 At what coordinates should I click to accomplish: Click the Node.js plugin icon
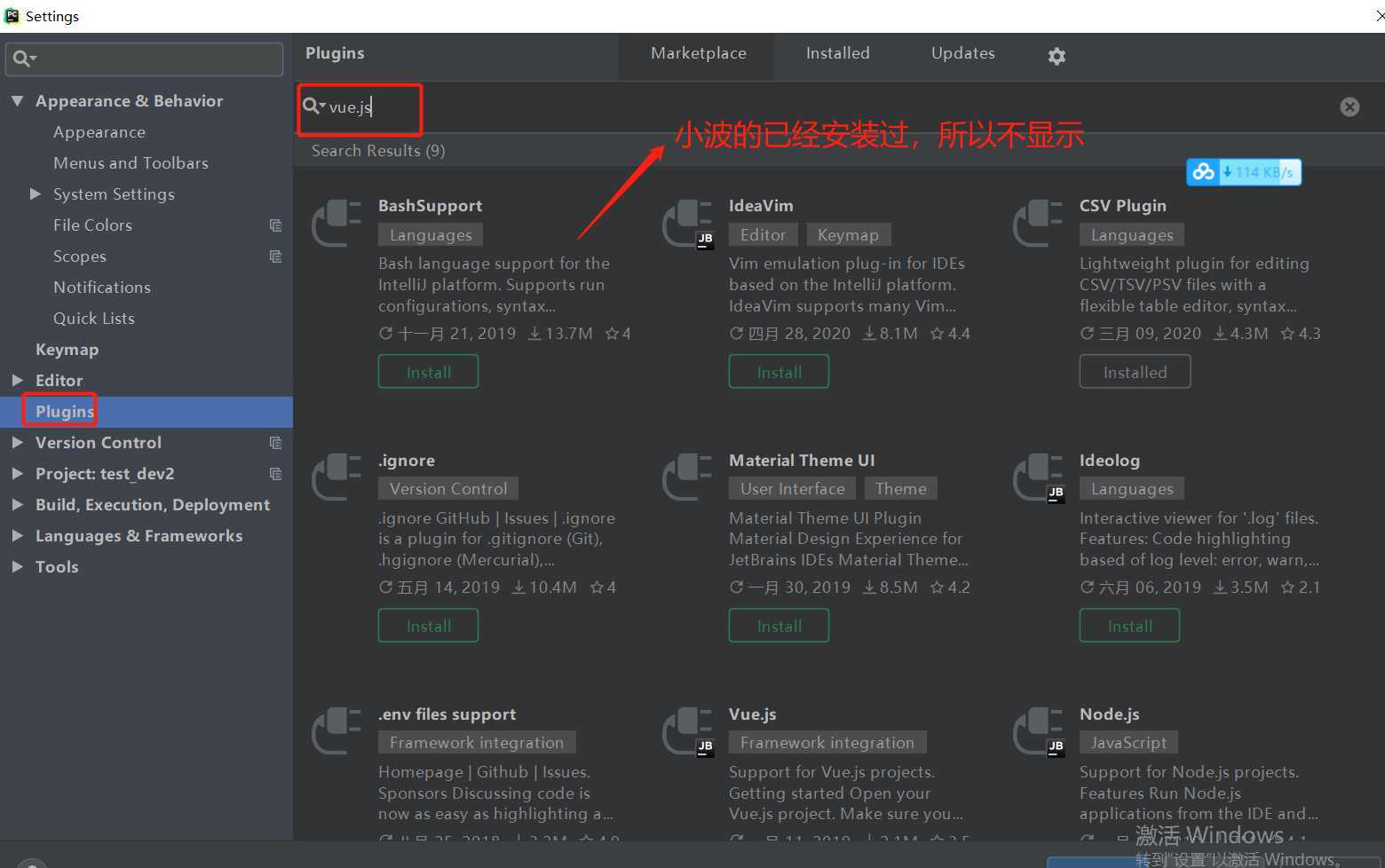pos(1038,730)
